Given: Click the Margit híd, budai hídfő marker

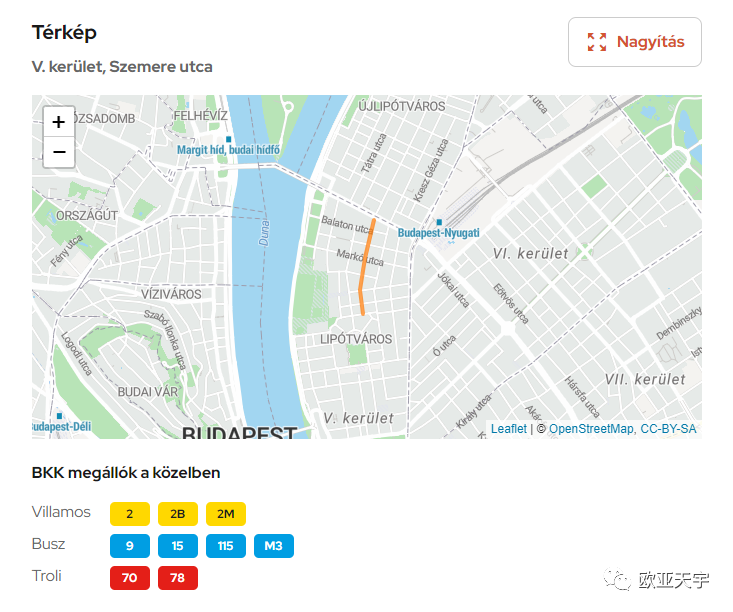Looking at the screenshot, I should [x=229, y=139].
